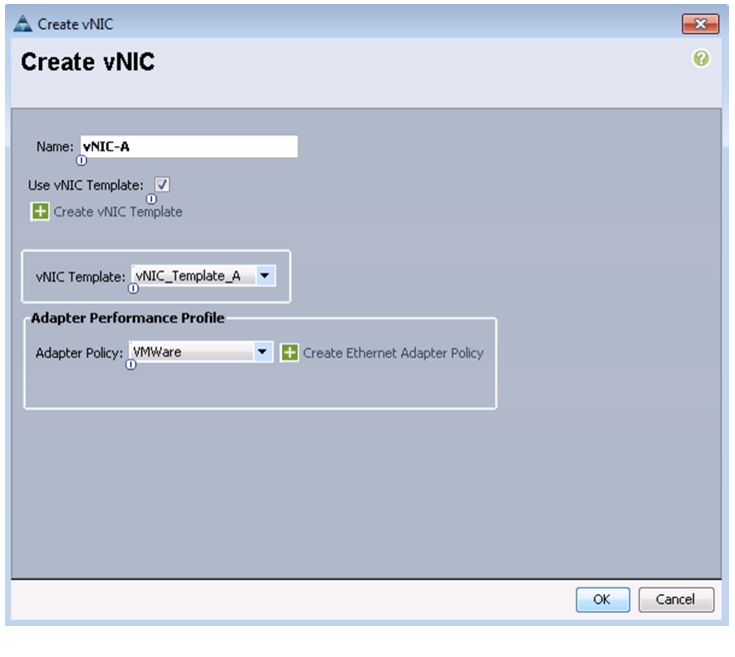Click the info icon under the Name field
The image size is (735, 657).
[x=81, y=160]
